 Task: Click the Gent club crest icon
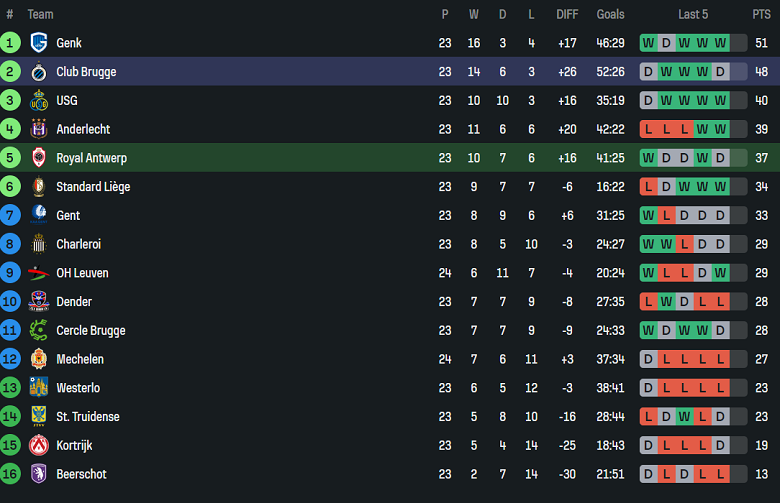click(x=39, y=215)
